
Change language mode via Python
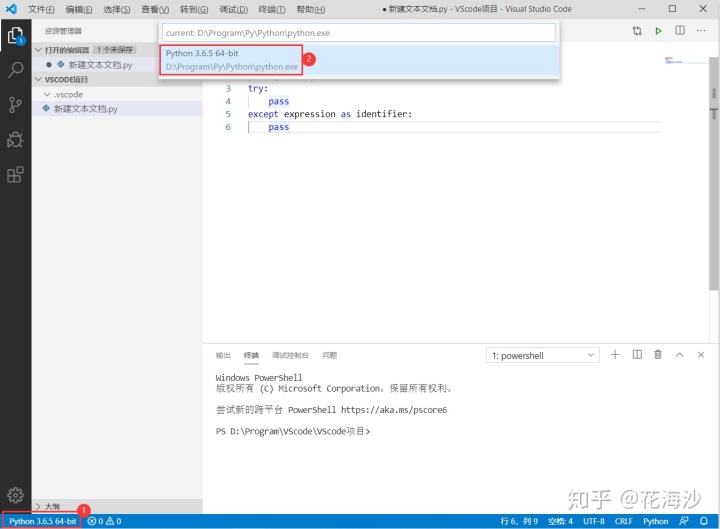(x=656, y=521)
